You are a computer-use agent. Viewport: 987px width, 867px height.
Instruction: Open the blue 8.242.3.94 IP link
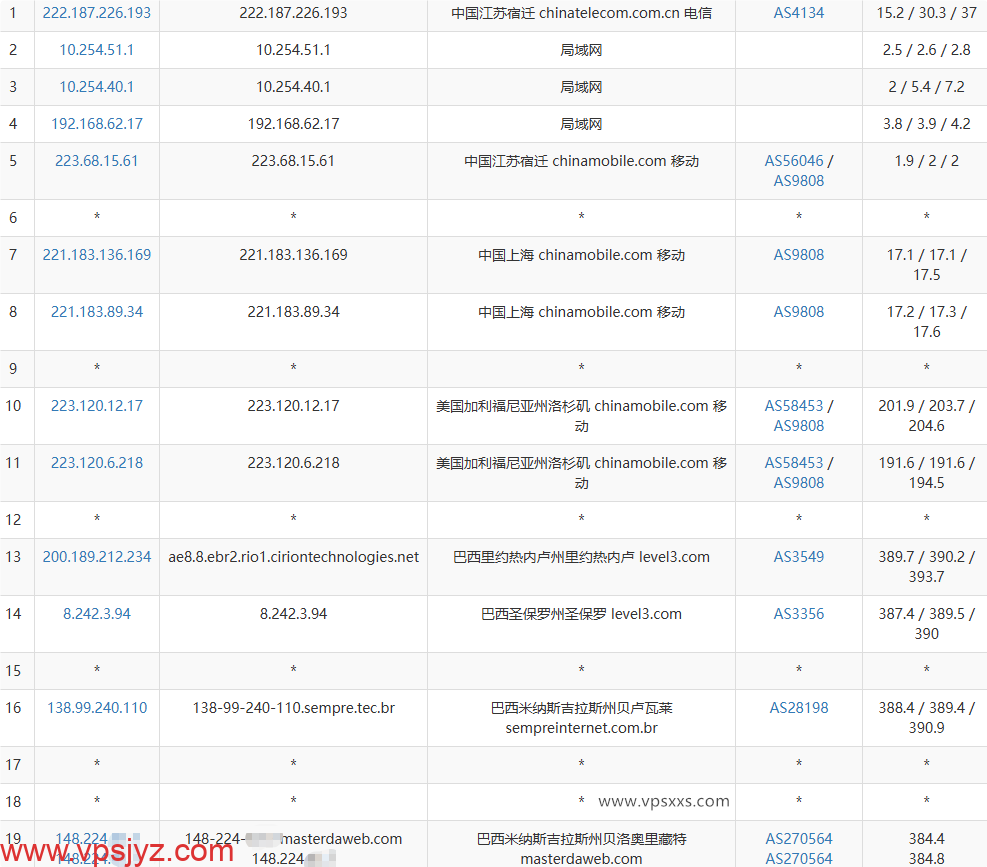click(97, 614)
